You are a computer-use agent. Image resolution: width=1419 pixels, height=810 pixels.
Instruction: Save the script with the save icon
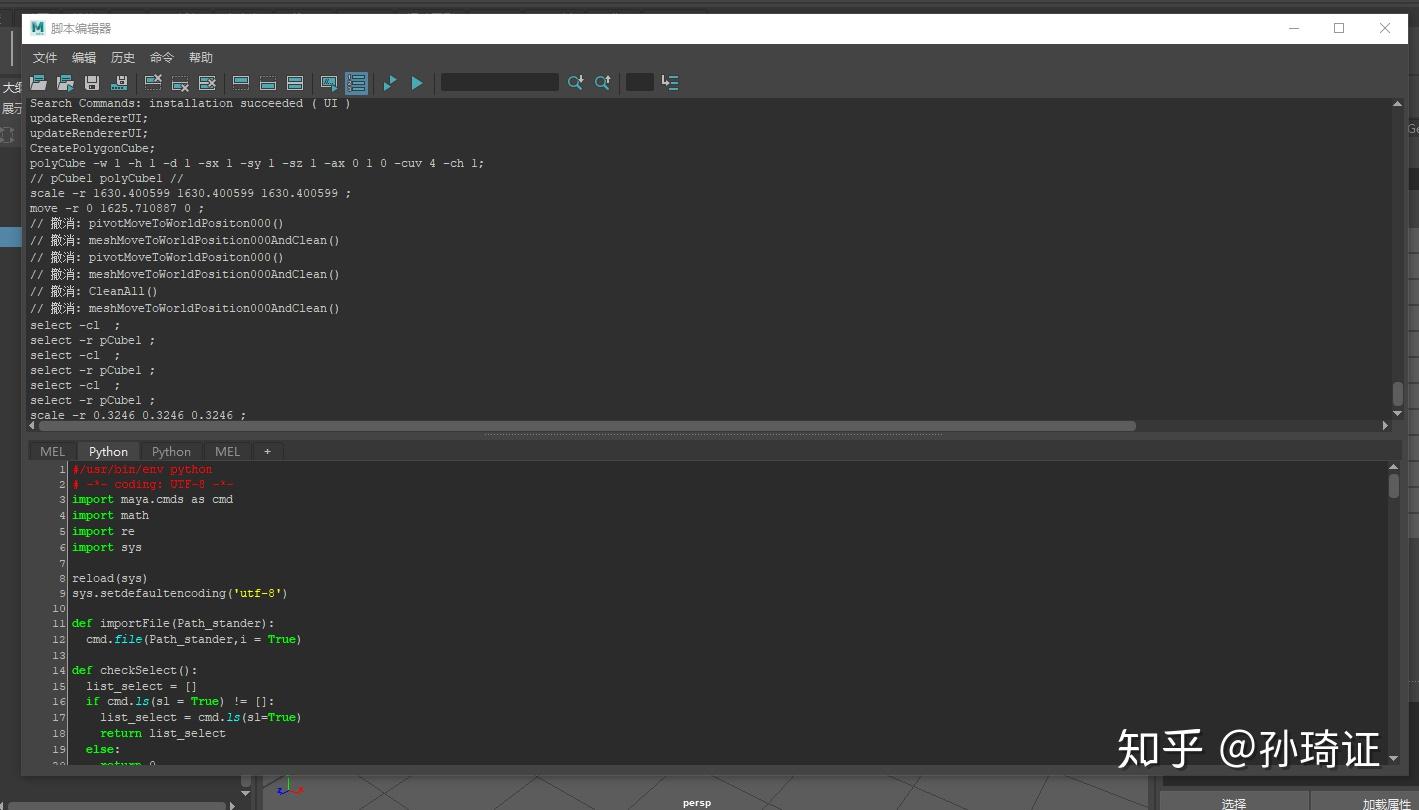[91, 83]
